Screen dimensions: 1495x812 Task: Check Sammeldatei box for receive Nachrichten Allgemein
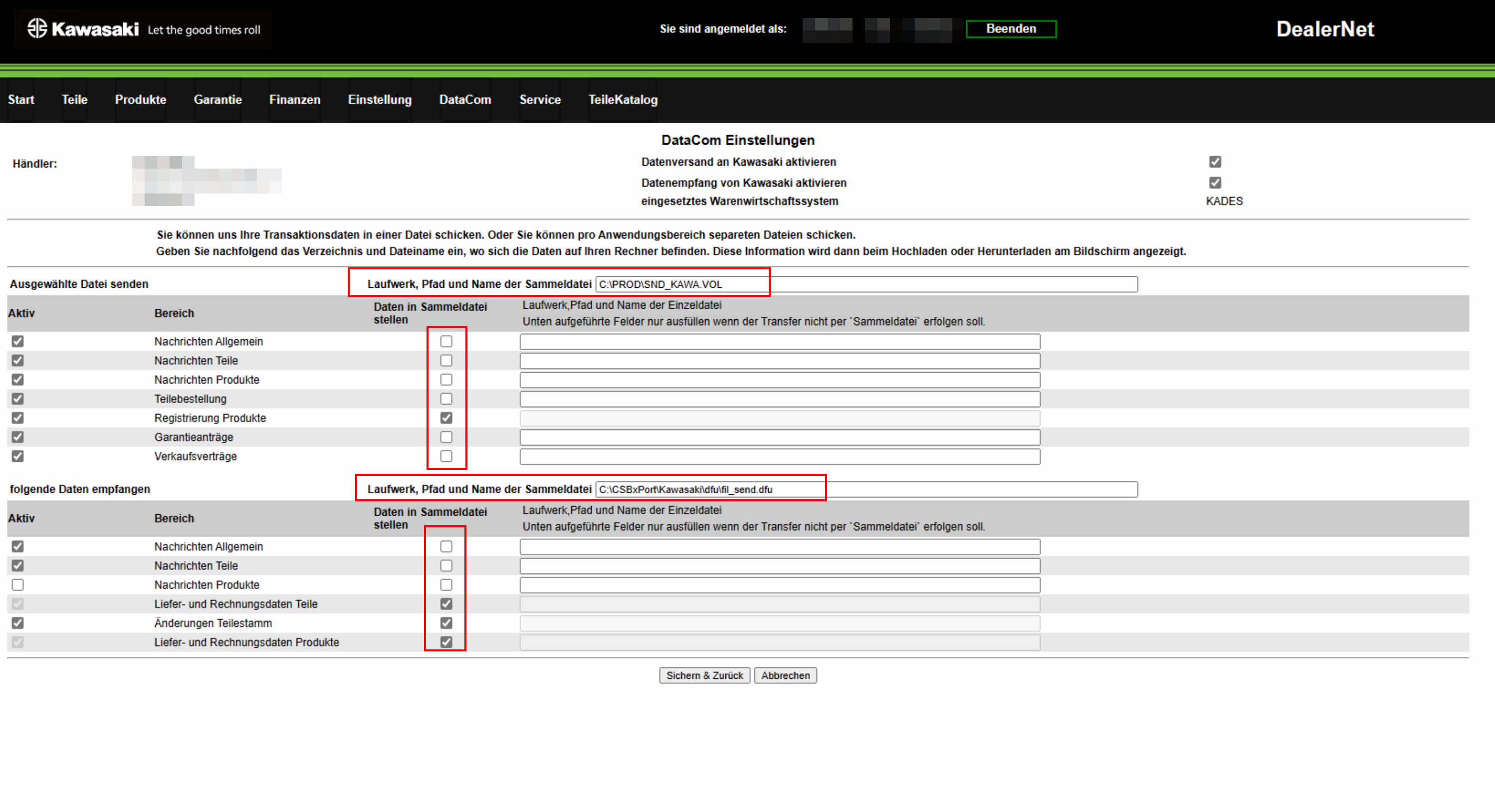(x=446, y=546)
